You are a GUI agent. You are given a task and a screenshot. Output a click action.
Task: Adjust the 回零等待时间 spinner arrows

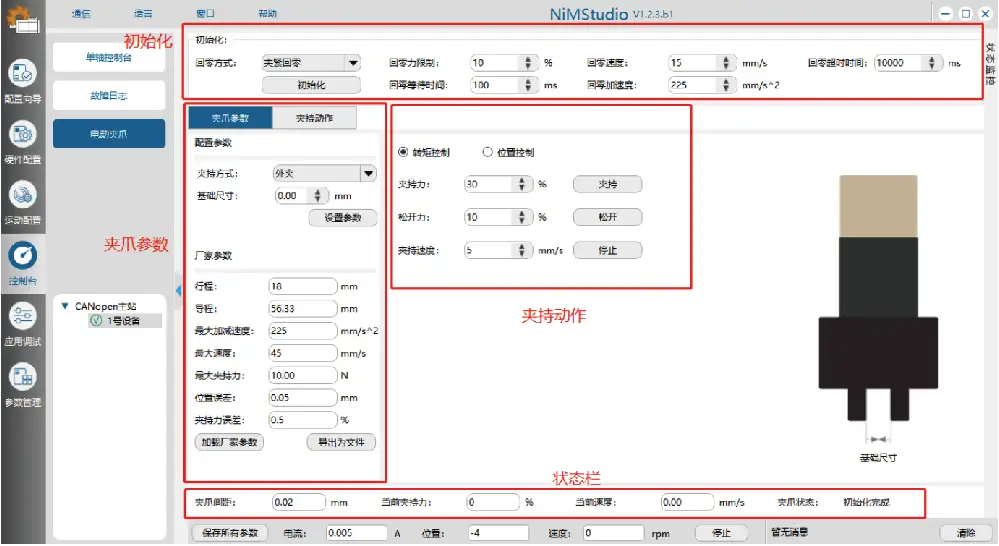tap(528, 85)
